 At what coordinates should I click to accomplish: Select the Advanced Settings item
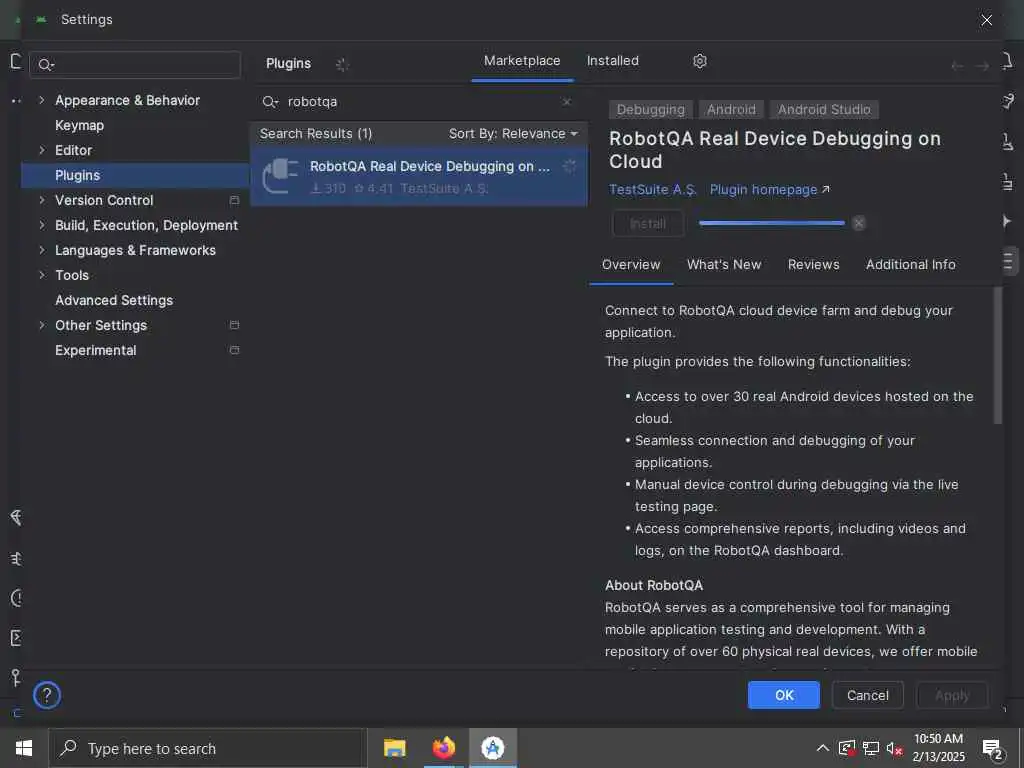114,300
